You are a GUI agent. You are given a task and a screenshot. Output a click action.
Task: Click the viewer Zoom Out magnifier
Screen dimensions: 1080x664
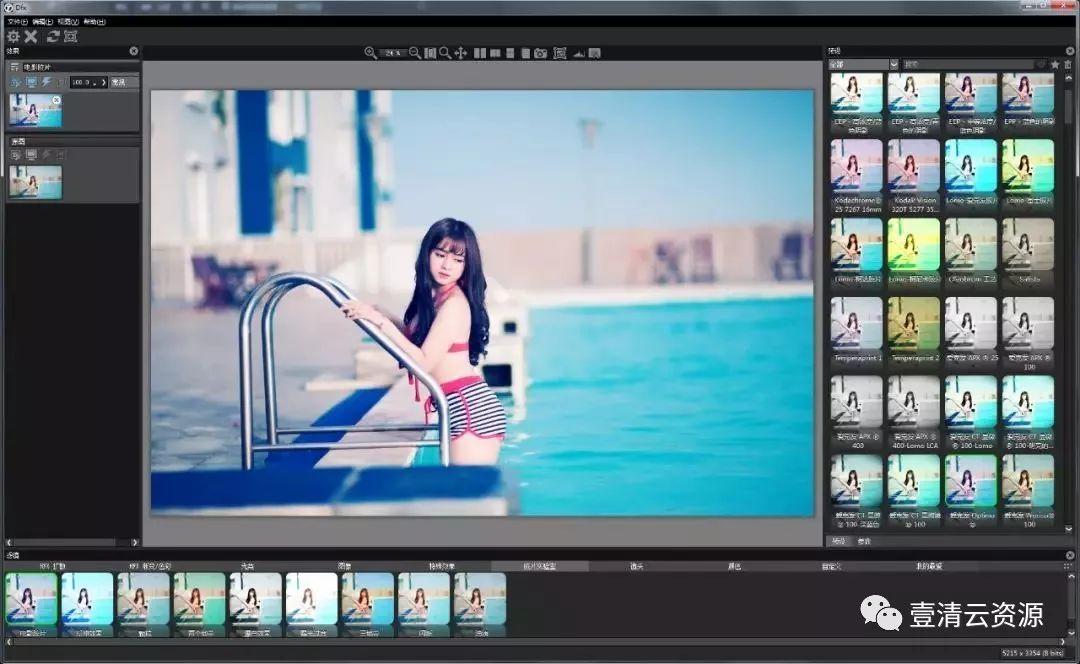(415, 53)
